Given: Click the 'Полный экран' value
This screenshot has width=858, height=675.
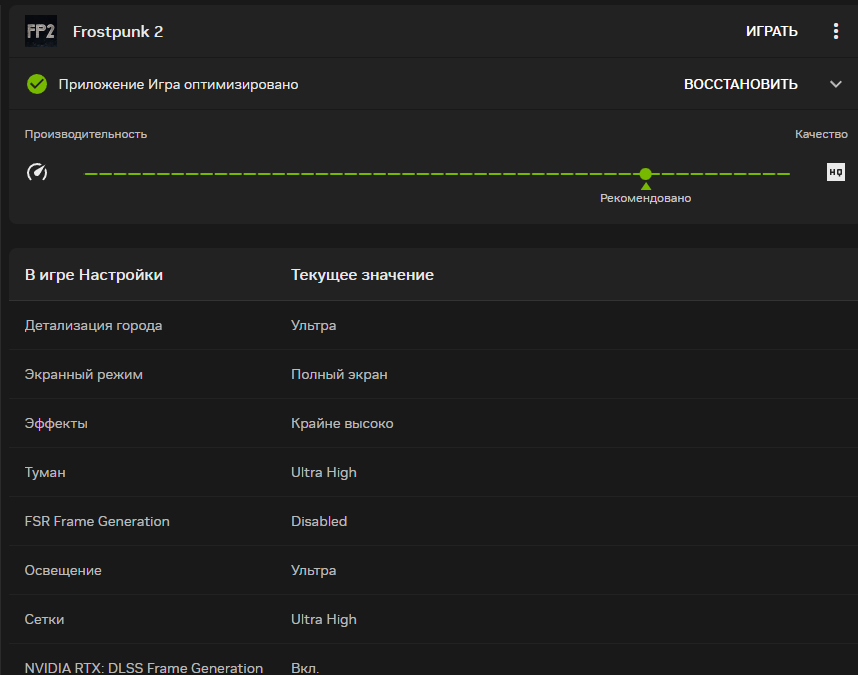Looking at the screenshot, I should [x=339, y=374].
